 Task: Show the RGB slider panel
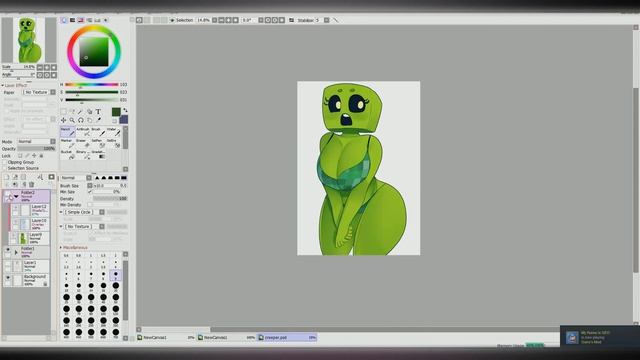(x=72, y=20)
